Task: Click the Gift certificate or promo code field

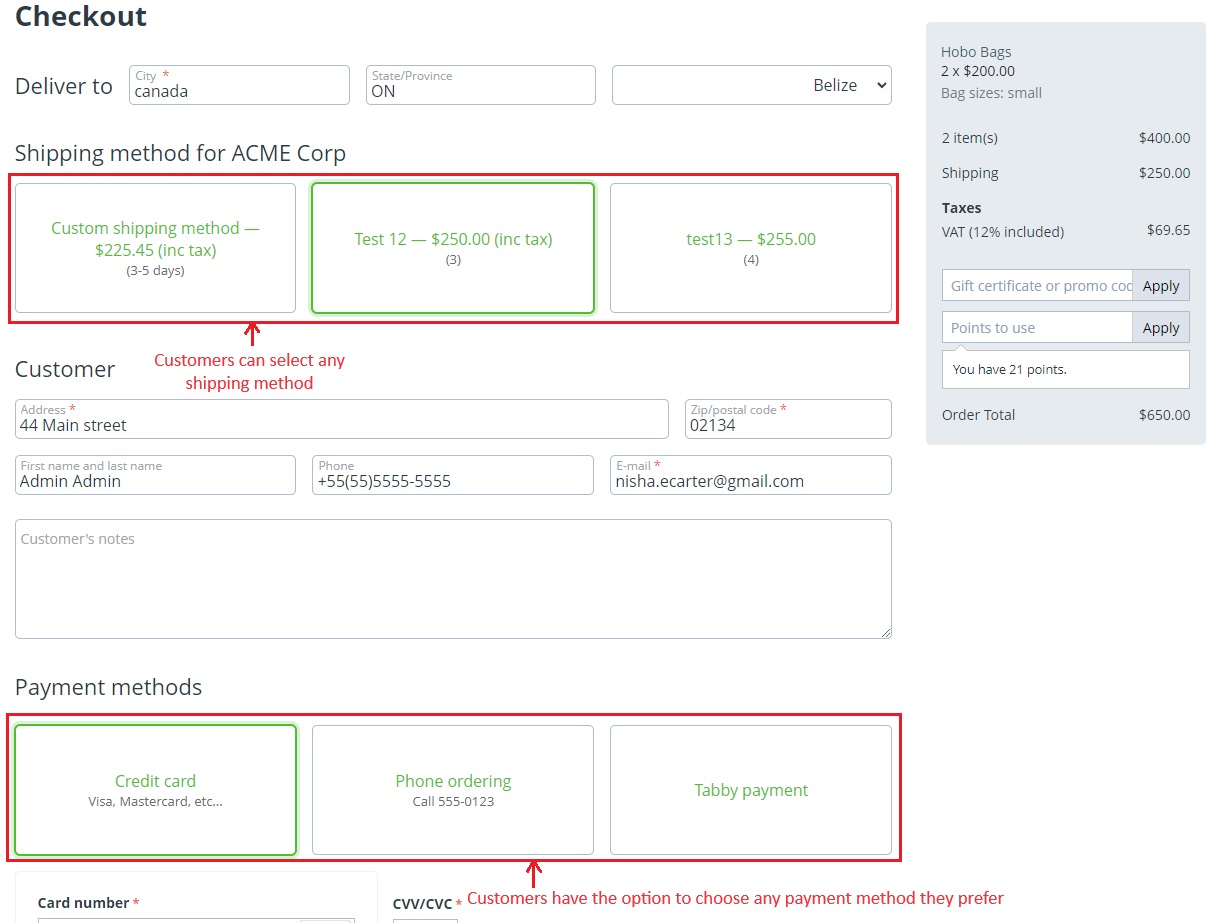Action: click(1037, 286)
